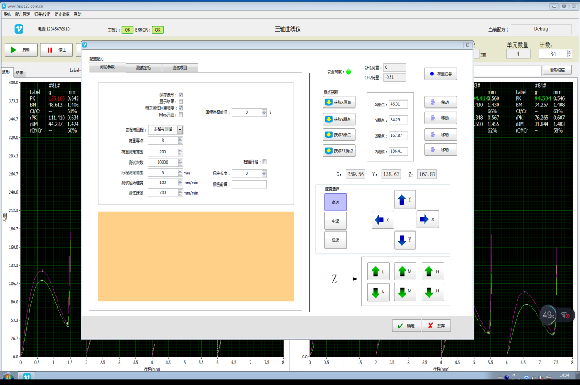This screenshot has width=580, height=386.
Task: Open the work mode combo box dropdown
Action: (x=180, y=129)
